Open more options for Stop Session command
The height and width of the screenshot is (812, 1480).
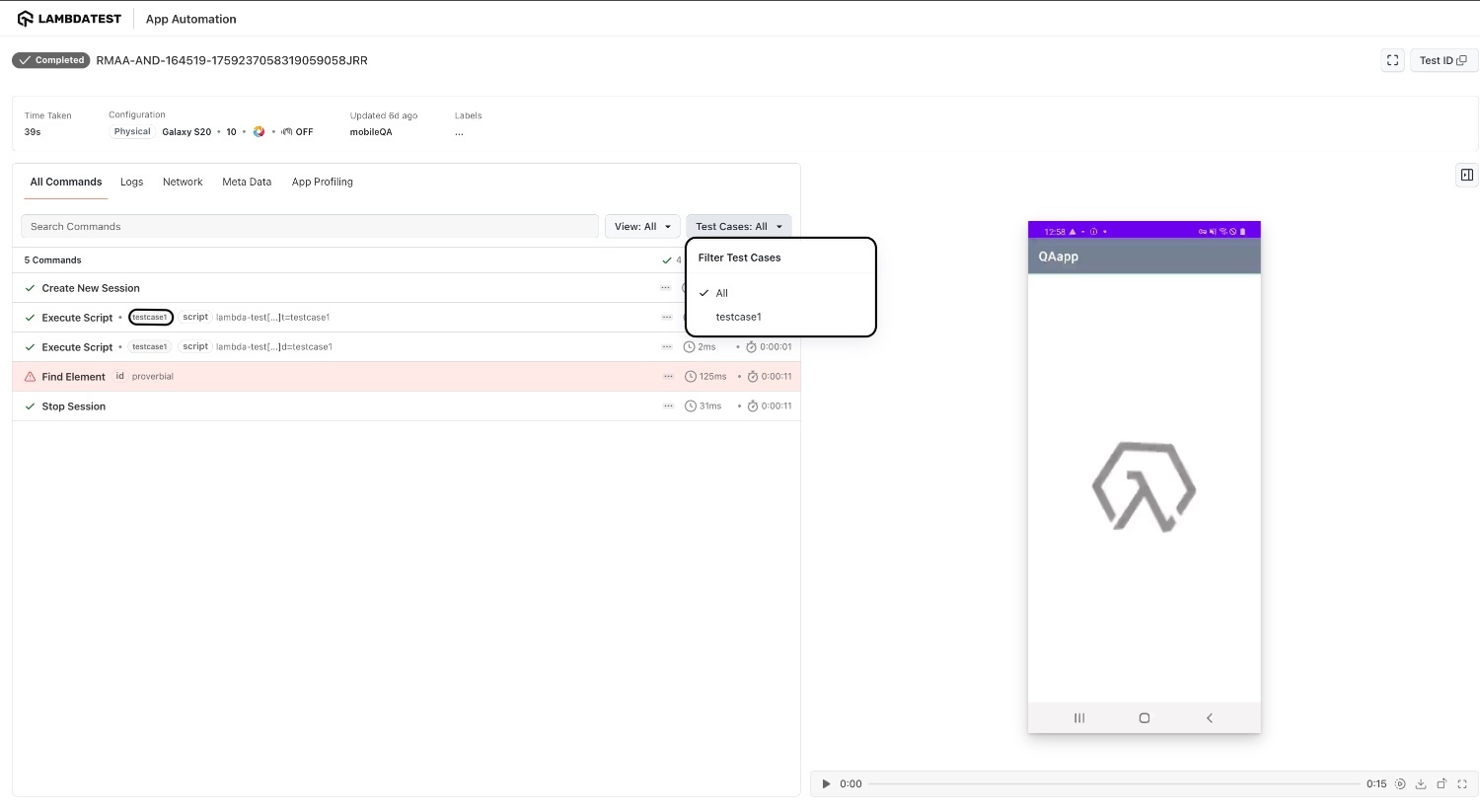click(668, 406)
